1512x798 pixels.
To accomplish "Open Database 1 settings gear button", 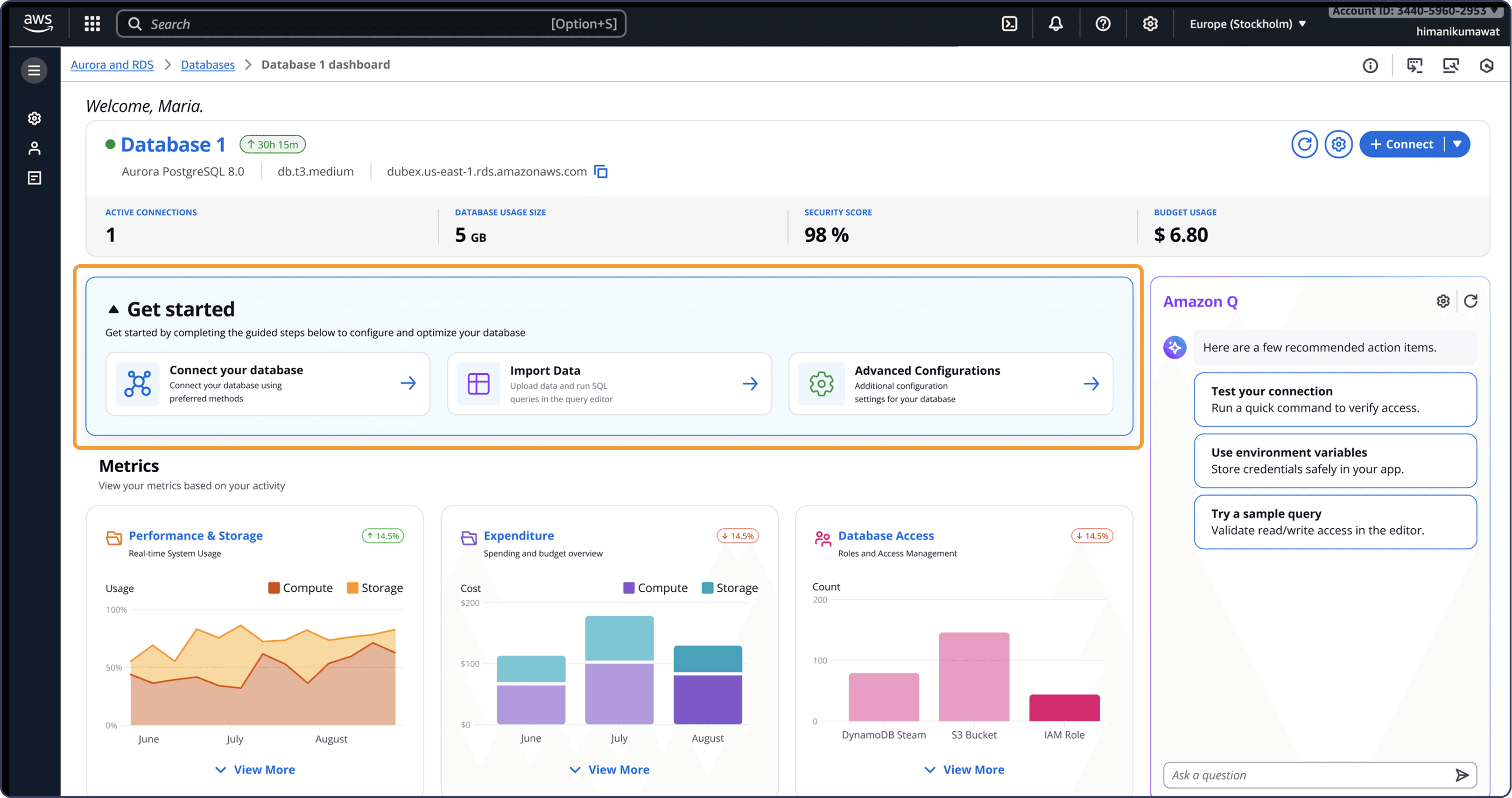I will point(1338,144).
